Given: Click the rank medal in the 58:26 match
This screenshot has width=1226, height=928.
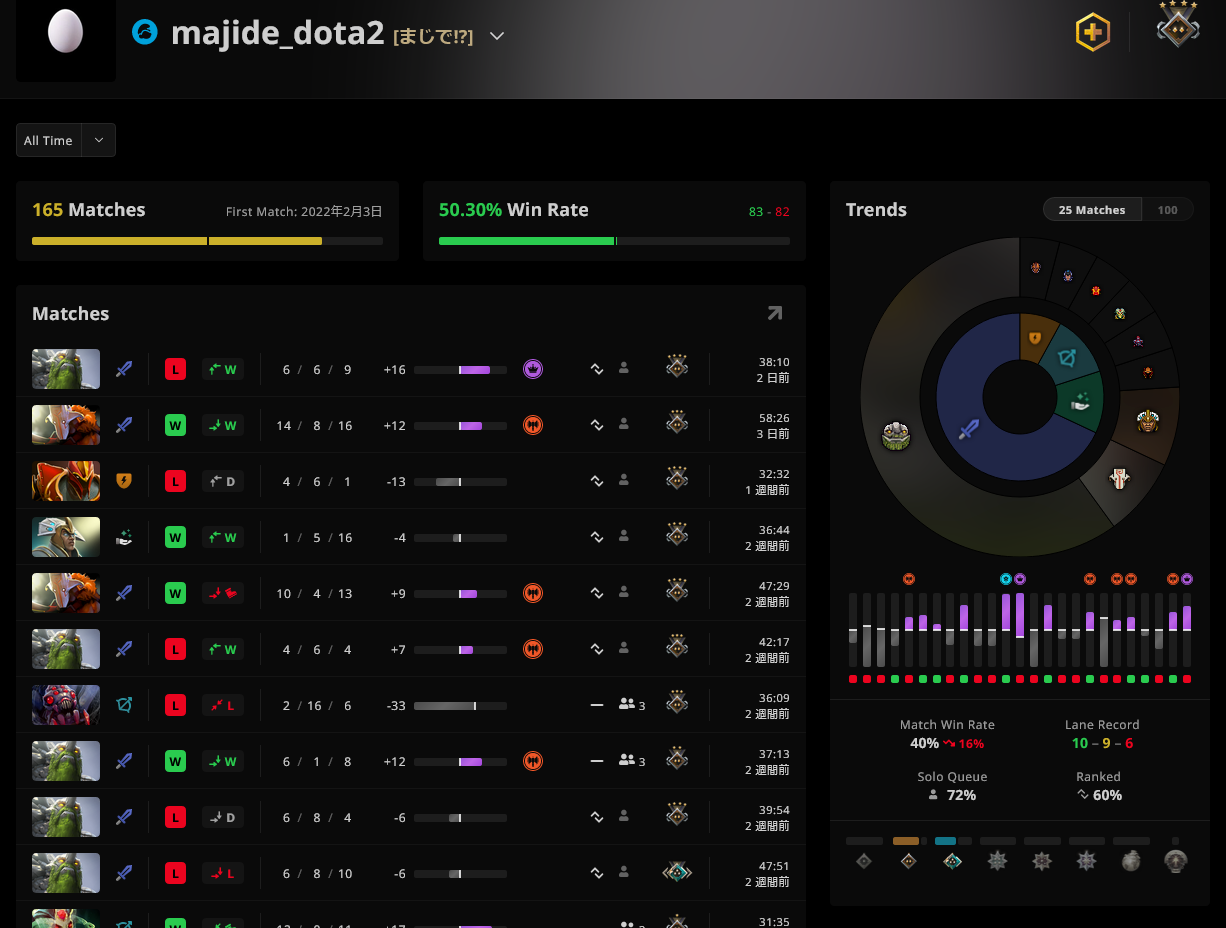Looking at the screenshot, I should 677,423.
